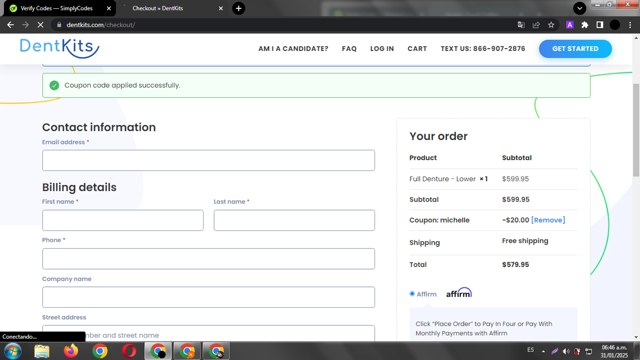Click the Free shipping text
Viewport: 640px width, 360px height.
(x=525, y=241)
